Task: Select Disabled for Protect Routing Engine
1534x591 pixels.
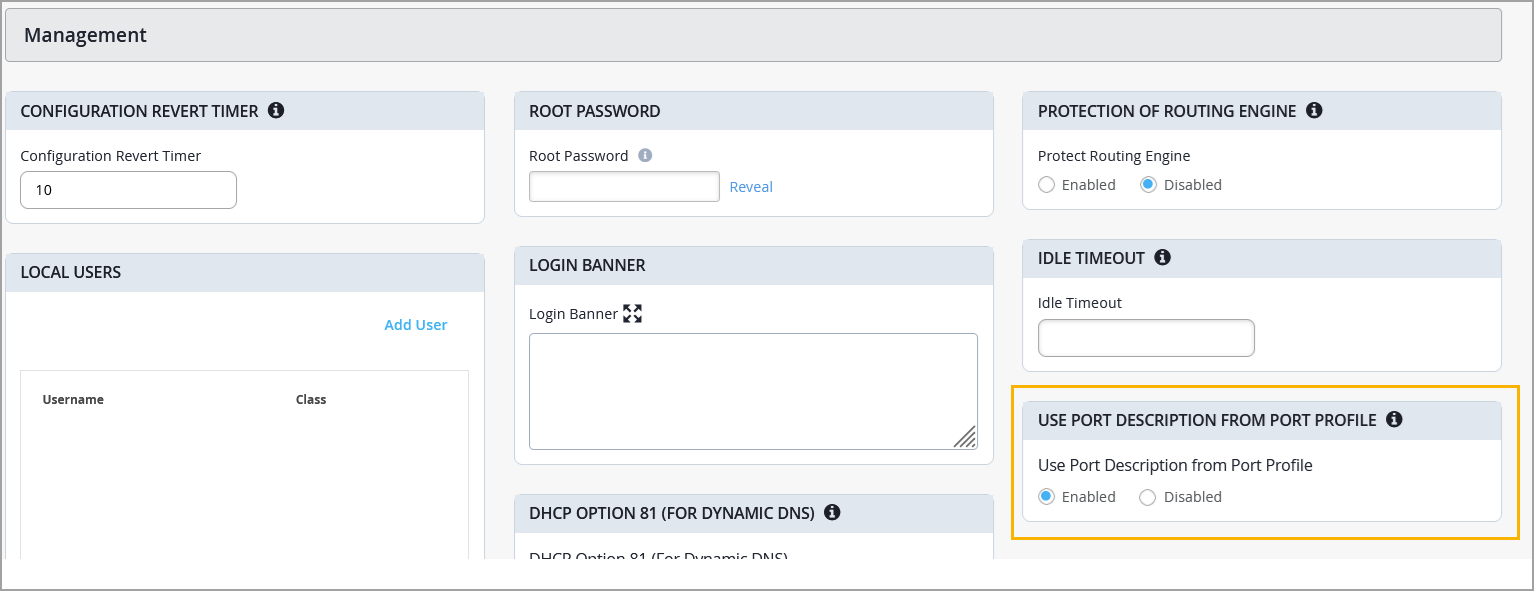Action: click(1148, 185)
